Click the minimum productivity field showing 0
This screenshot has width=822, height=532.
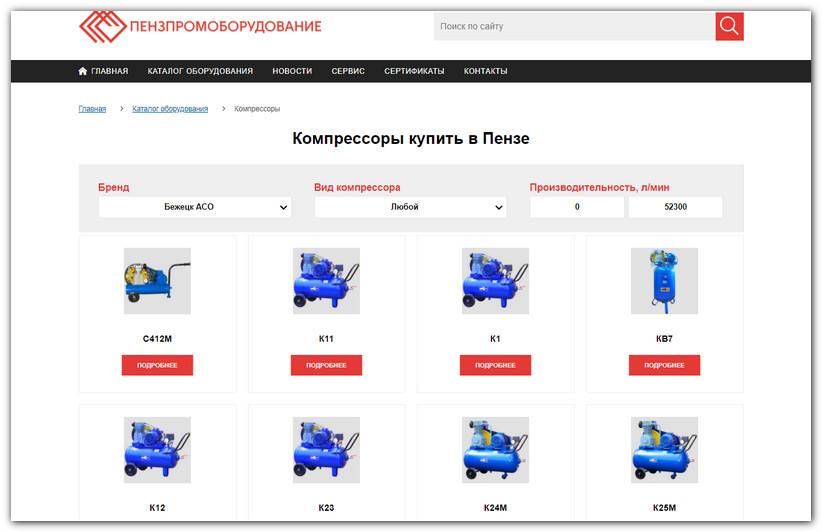(x=577, y=207)
